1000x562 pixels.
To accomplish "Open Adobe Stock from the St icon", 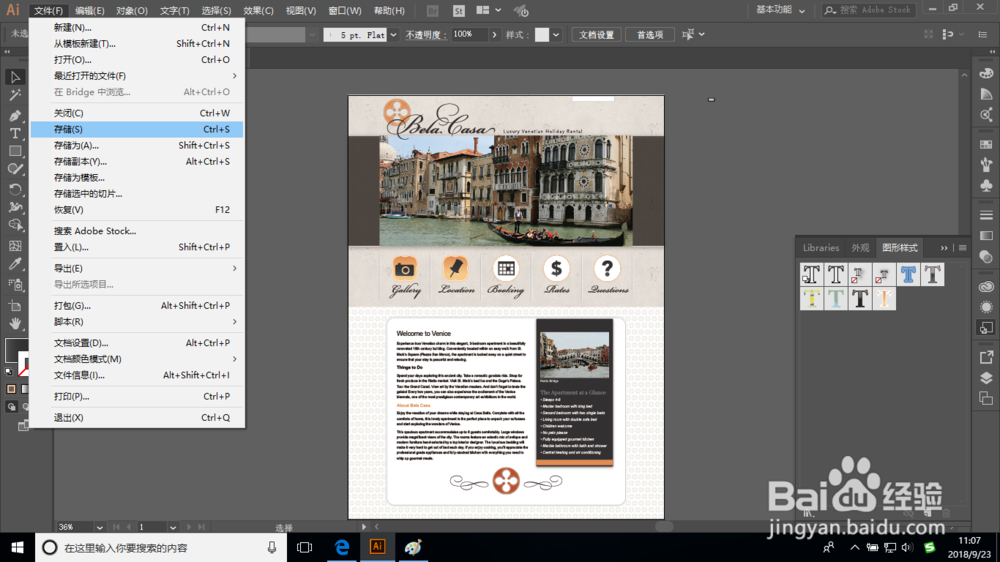I will point(459,11).
